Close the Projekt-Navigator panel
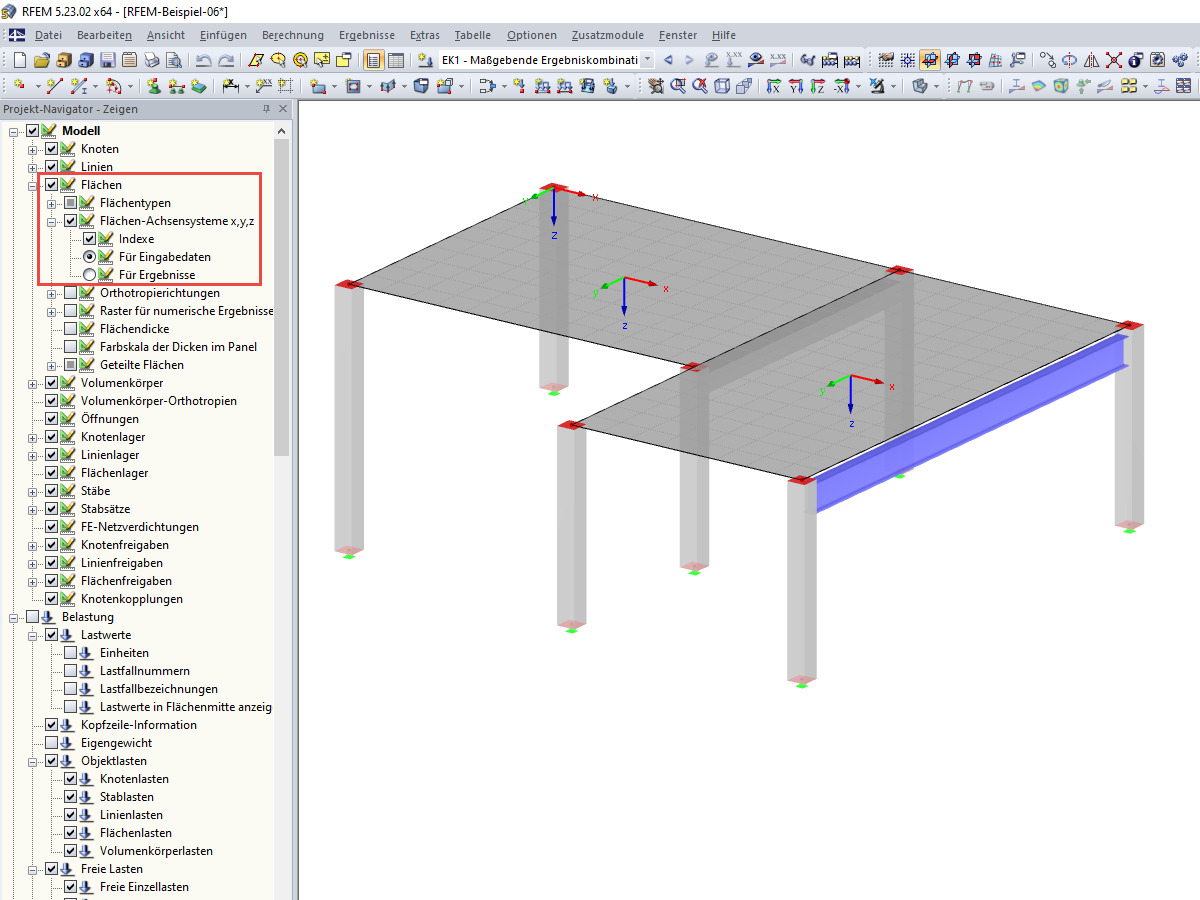The height and width of the screenshot is (900, 1200). point(283,109)
